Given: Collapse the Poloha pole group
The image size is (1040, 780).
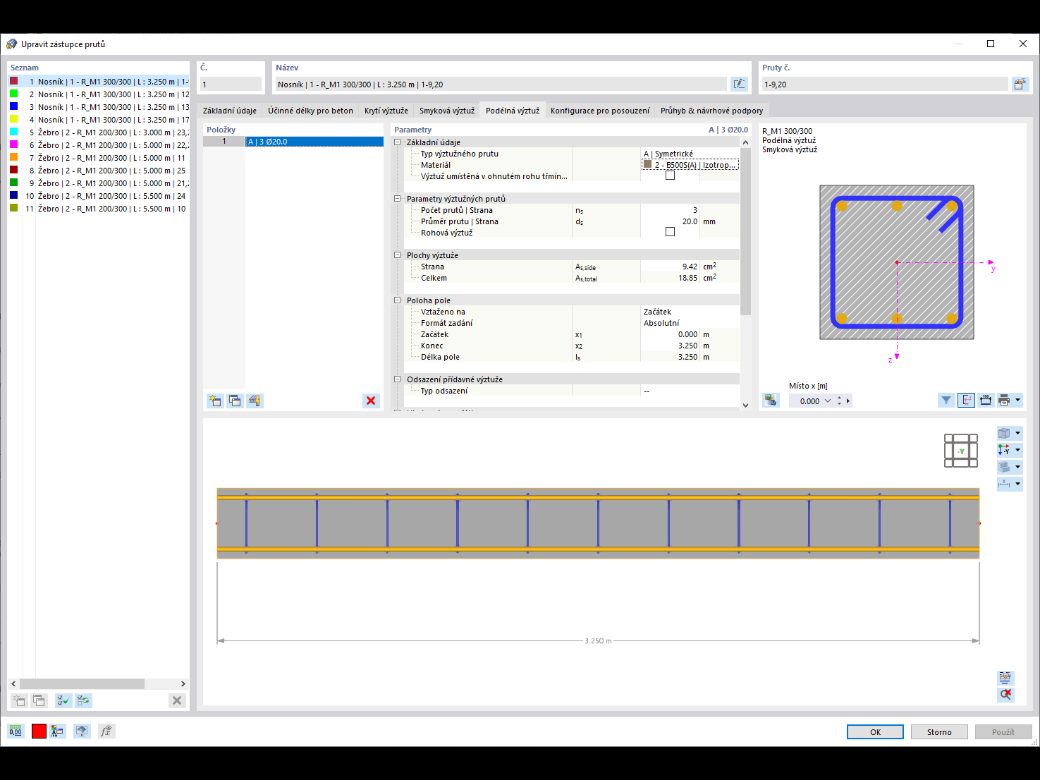Looking at the screenshot, I should [x=398, y=300].
